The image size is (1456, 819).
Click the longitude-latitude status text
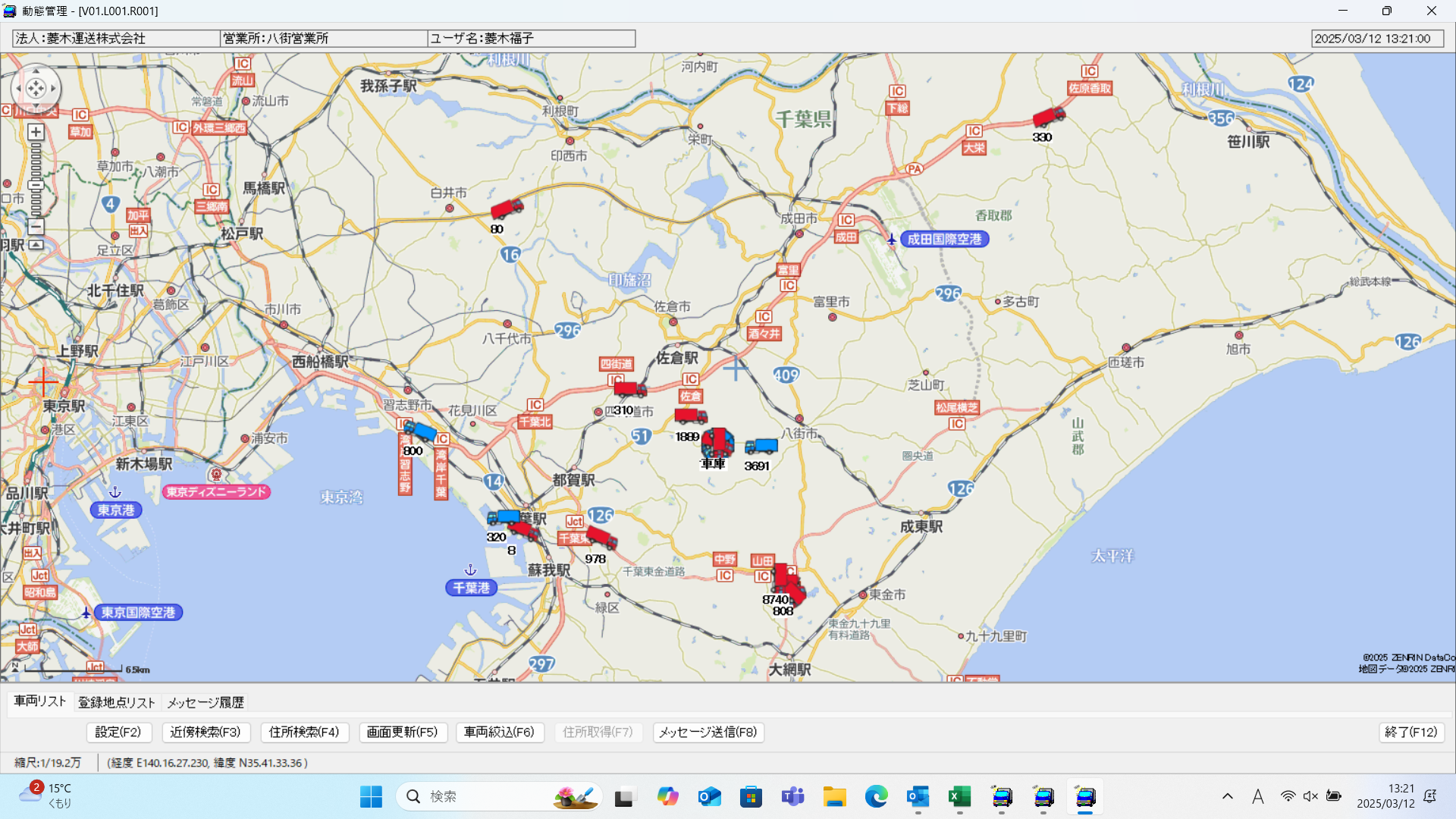tap(207, 763)
